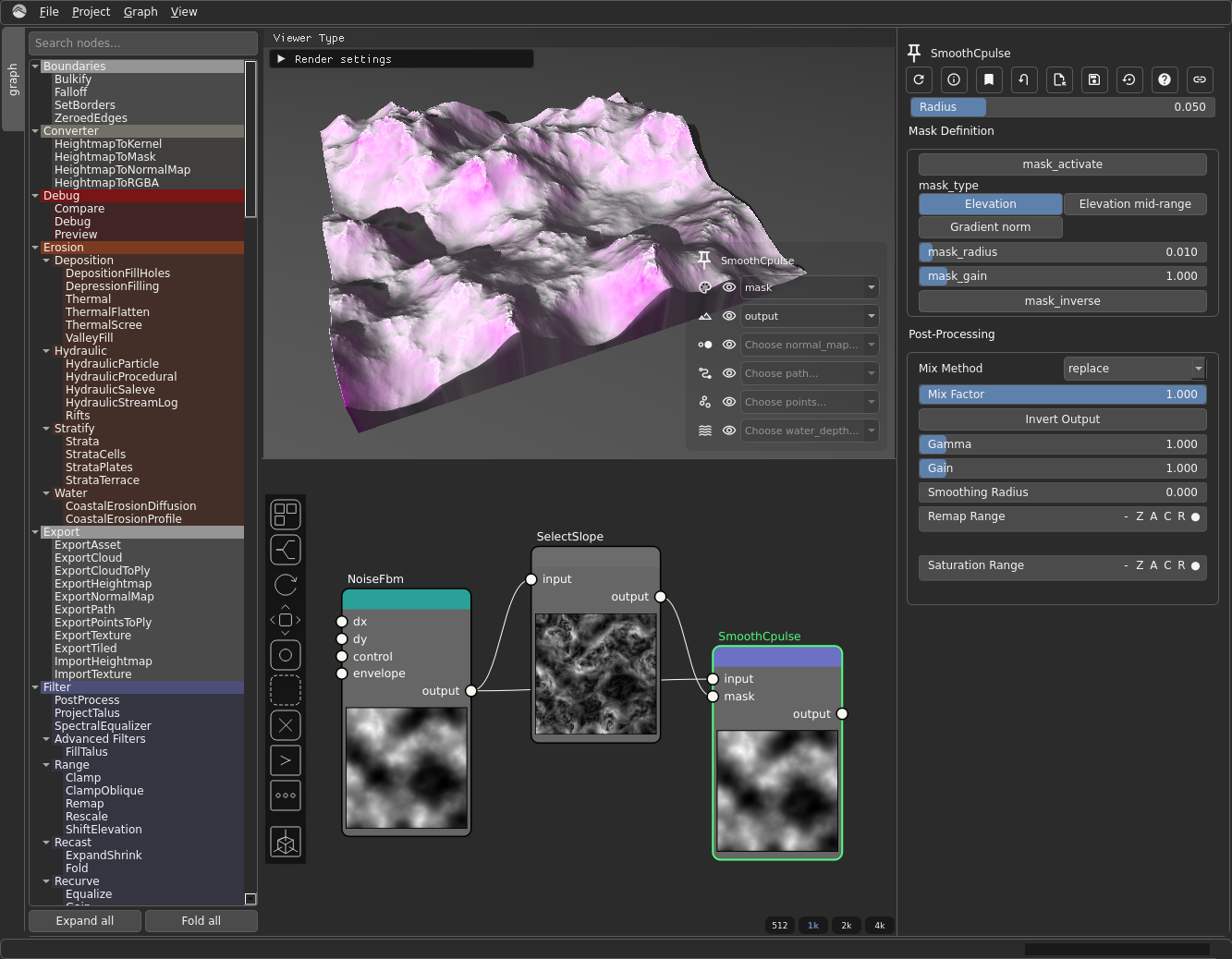Toggle visibility eye for the path row
Image resolution: width=1232 pixels, height=959 pixels.
coord(729,373)
